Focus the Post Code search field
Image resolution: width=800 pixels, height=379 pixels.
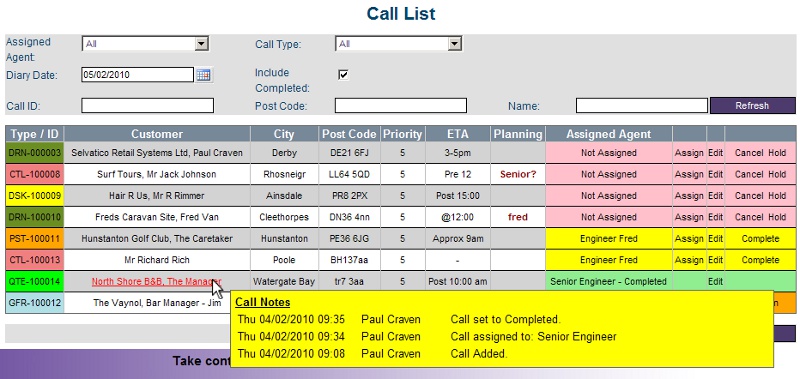point(401,106)
